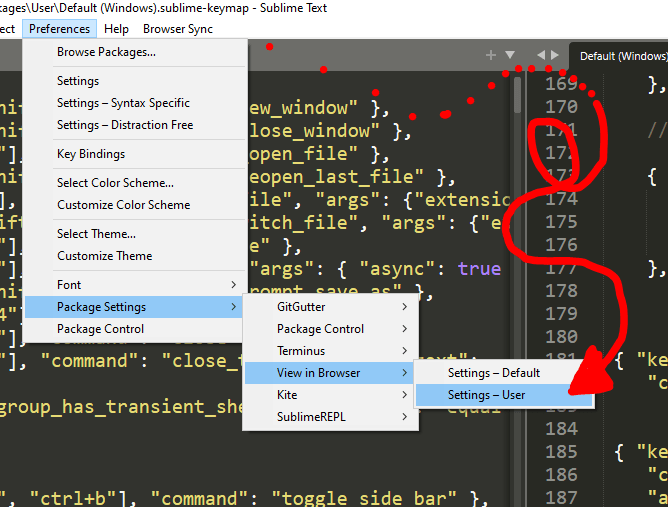This screenshot has height=507, width=668.
Task: Open the Browser Sync menu
Action: 178,29
